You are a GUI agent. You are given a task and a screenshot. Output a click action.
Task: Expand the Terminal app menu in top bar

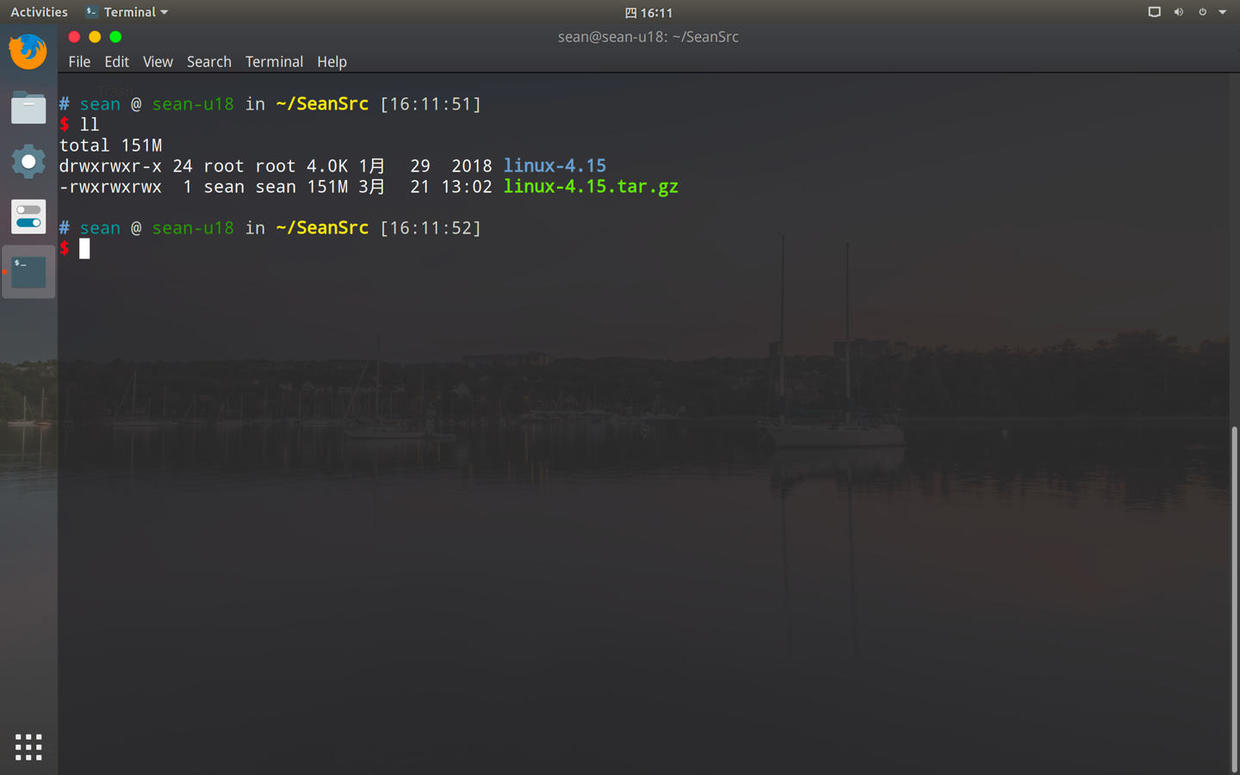coord(127,12)
